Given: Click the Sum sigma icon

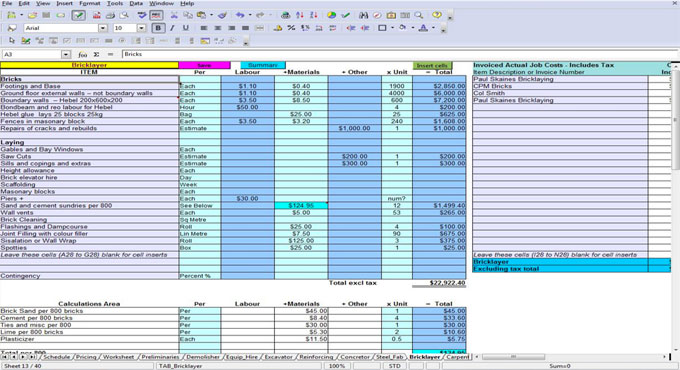Looking at the screenshot, I should 96,55.
